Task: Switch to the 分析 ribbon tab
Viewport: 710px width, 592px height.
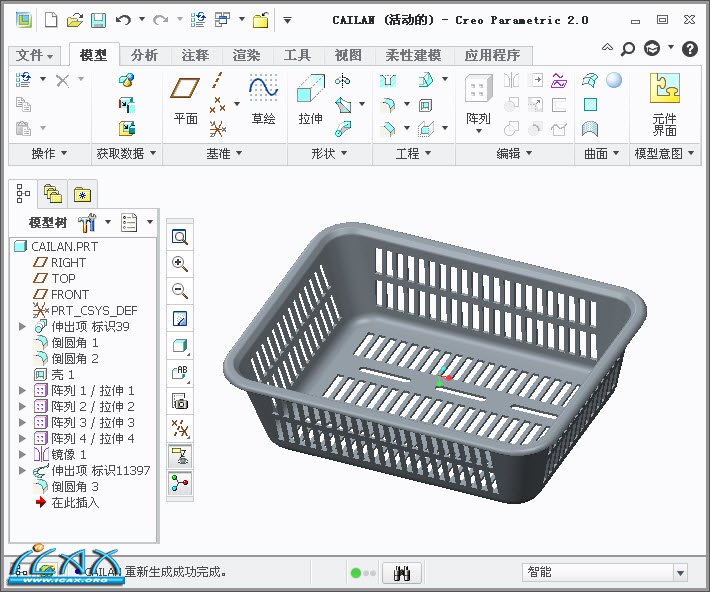Action: [144, 55]
